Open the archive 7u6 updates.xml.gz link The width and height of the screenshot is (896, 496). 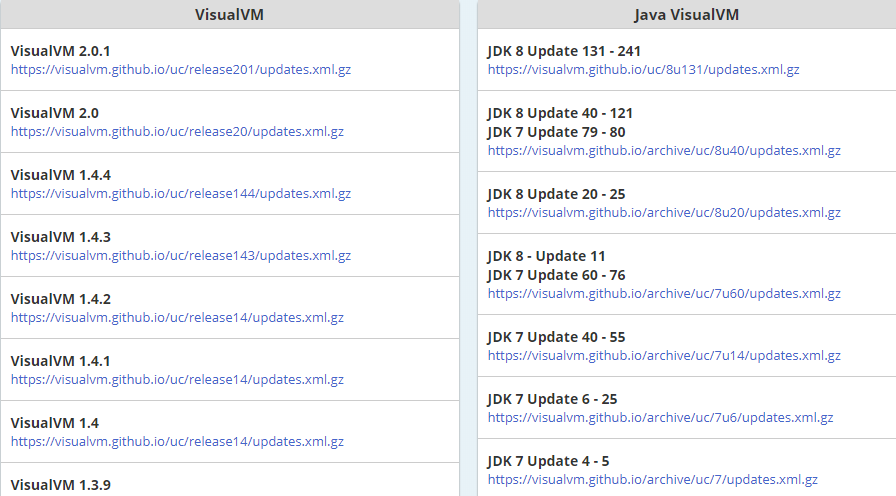[660, 418]
